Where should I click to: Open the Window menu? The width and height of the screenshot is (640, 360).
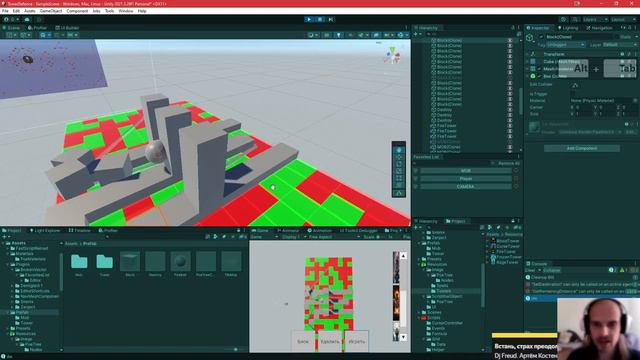126,11
